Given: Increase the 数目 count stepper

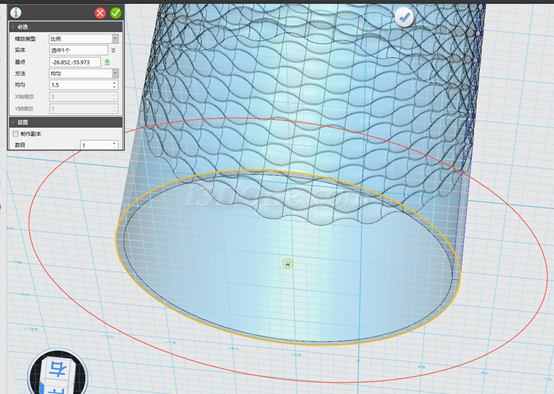Looking at the screenshot, I should click(114, 143).
